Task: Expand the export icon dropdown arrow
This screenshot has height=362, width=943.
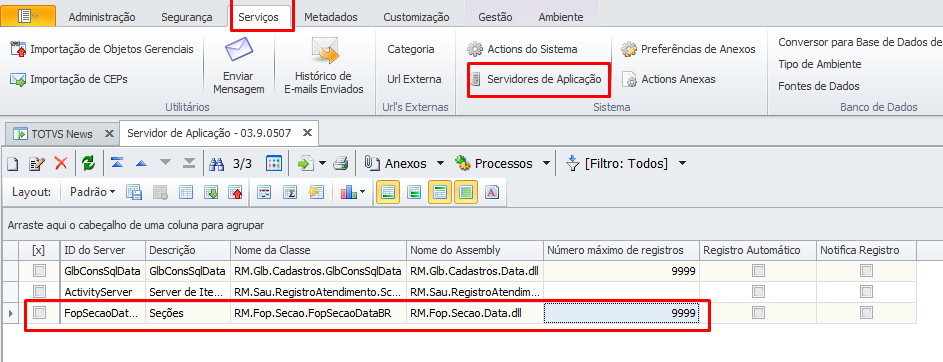Action: 322,164
